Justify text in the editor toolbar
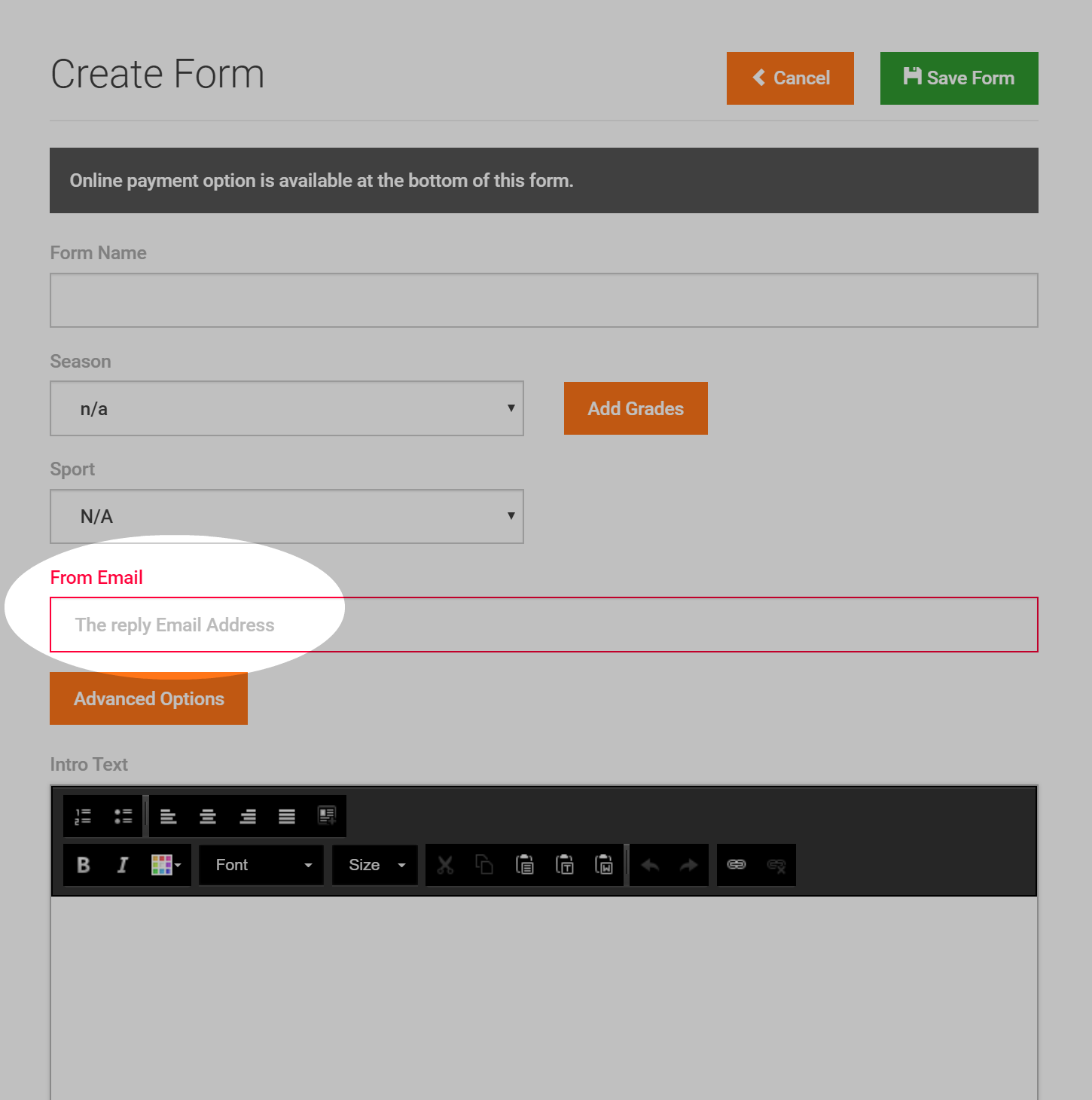 coord(287,816)
